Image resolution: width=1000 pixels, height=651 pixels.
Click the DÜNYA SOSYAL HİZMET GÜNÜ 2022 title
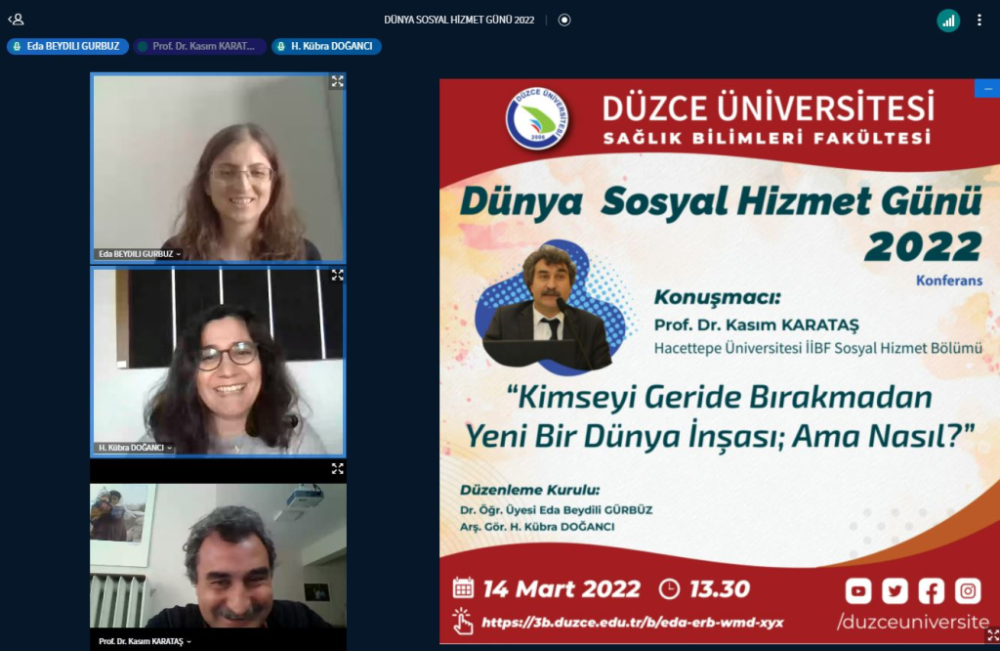pyautogui.click(x=459, y=20)
